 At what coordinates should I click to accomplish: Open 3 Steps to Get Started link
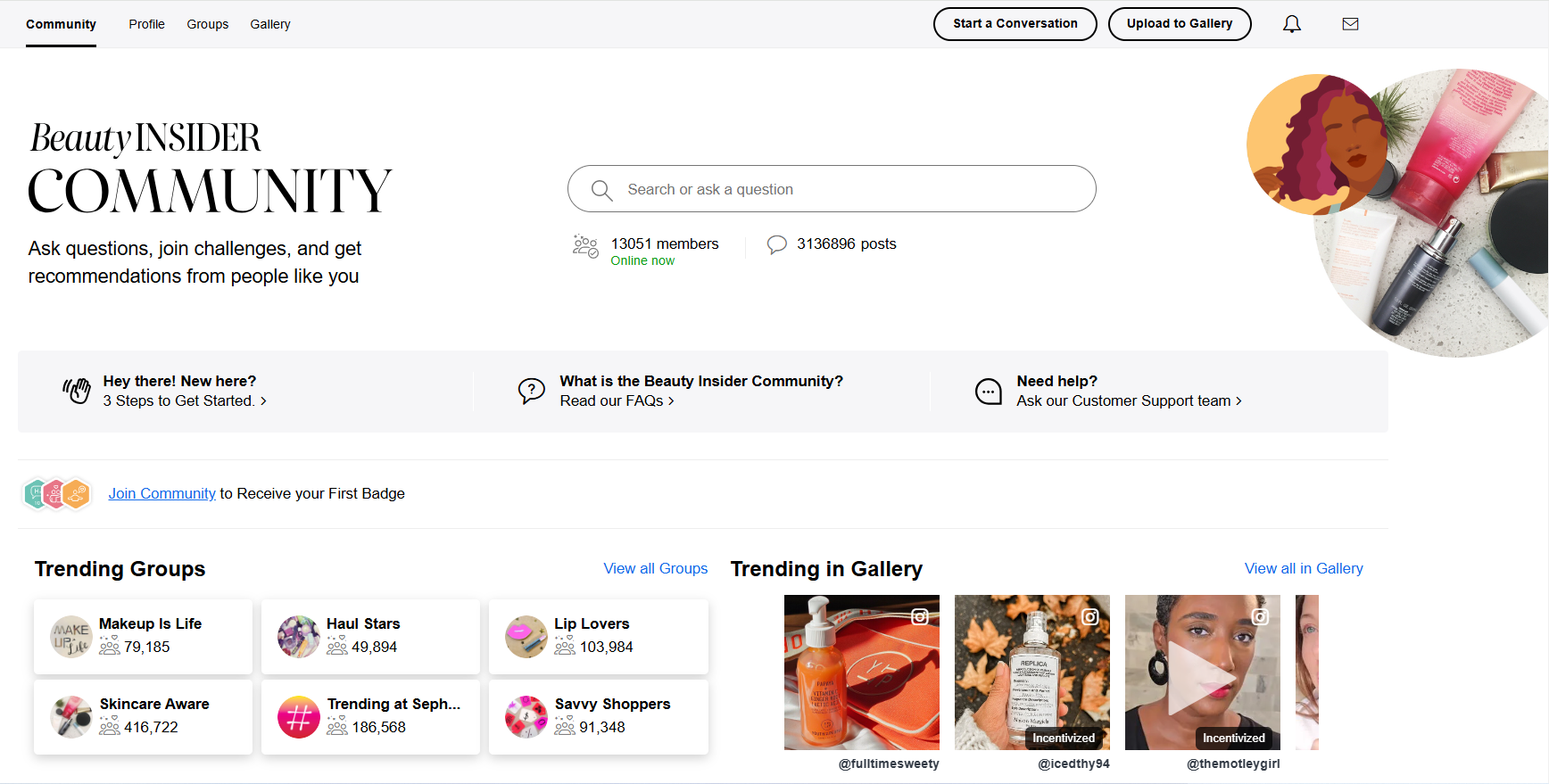[x=185, y=401]
